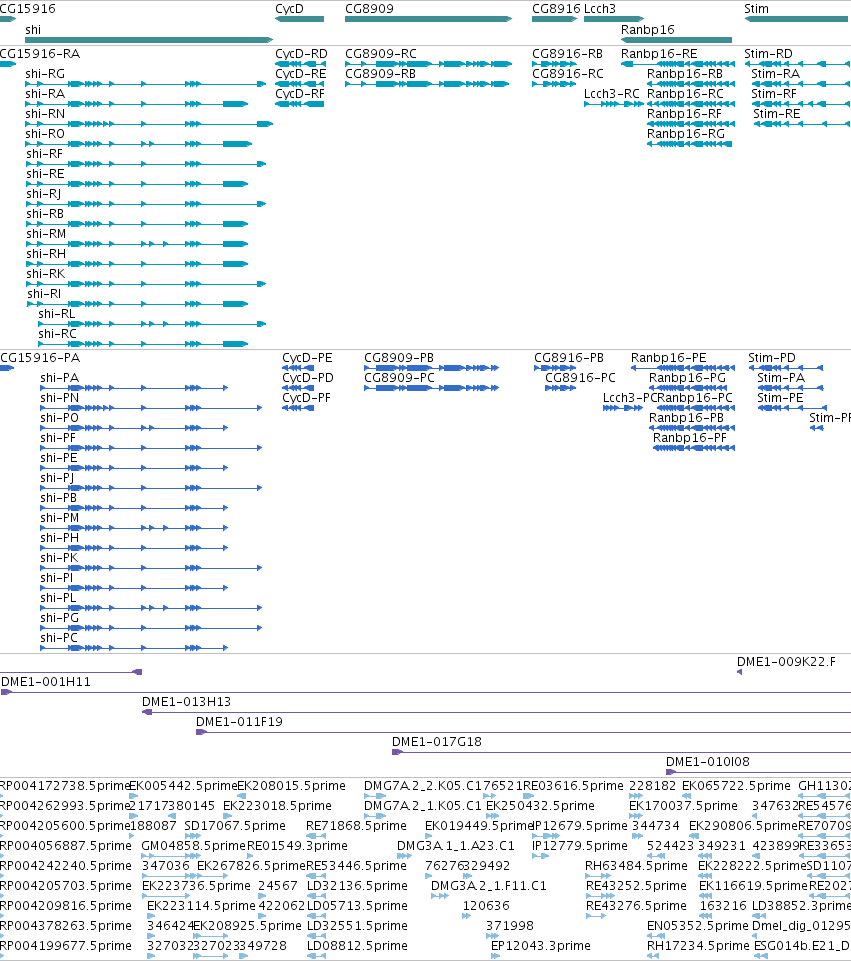Viewport: 851px width, 961px height.
Task: Select protein shi-PA
Action: coord(134,388)
